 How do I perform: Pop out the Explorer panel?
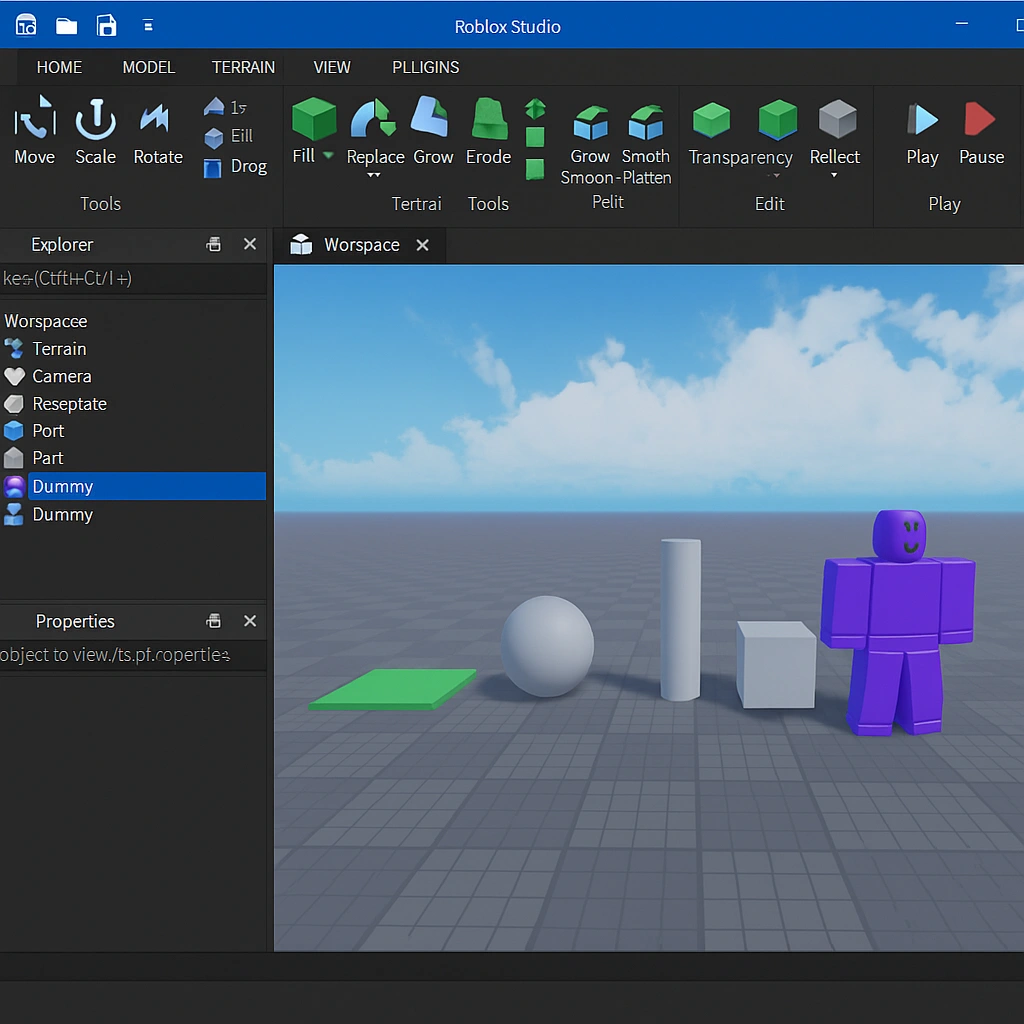coord(214,244)
